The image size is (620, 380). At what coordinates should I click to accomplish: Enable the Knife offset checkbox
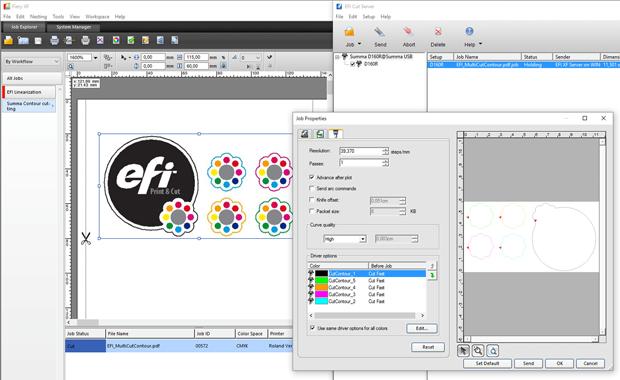click(x=312, y=200)
